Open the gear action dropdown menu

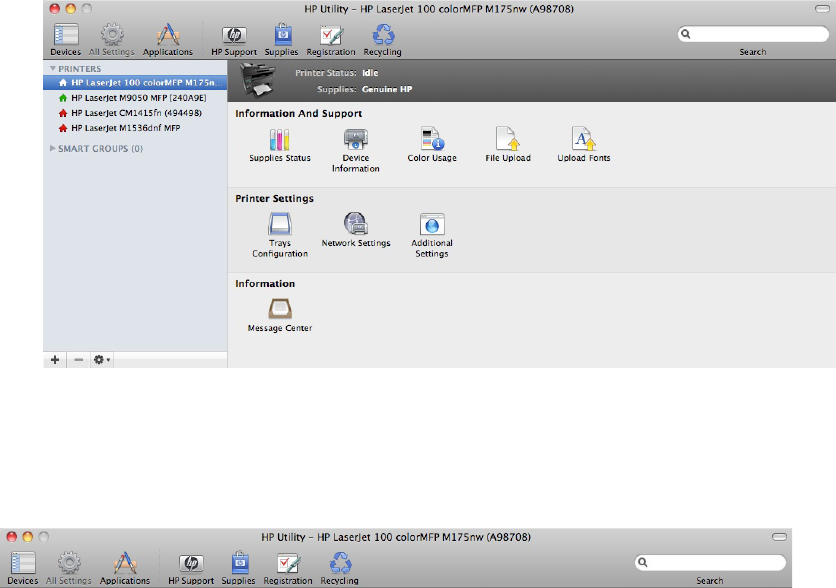pyautogui.click(x=102, y=360)
